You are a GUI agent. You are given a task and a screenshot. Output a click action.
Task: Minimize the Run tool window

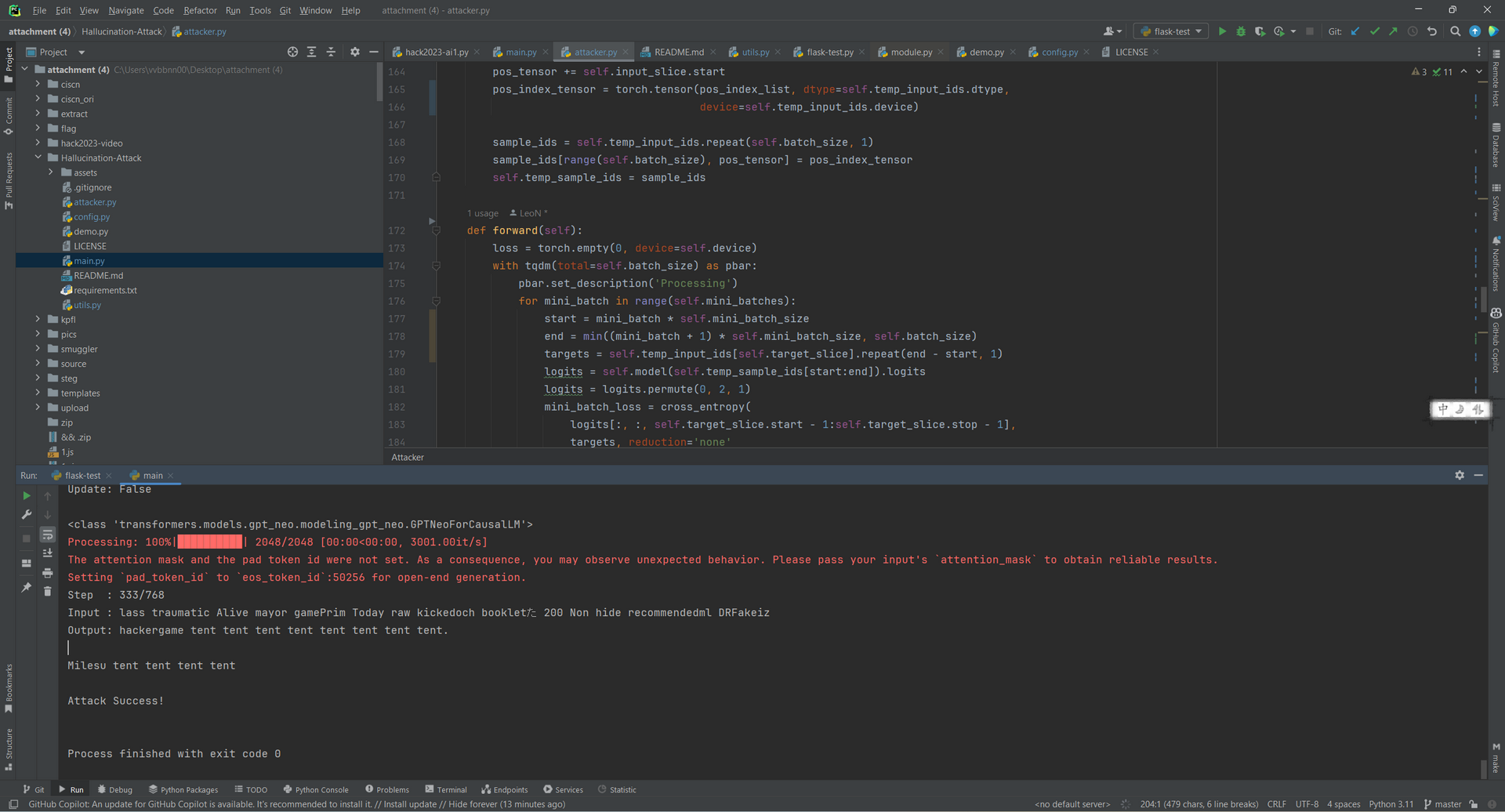click(x=1478, y=475)
